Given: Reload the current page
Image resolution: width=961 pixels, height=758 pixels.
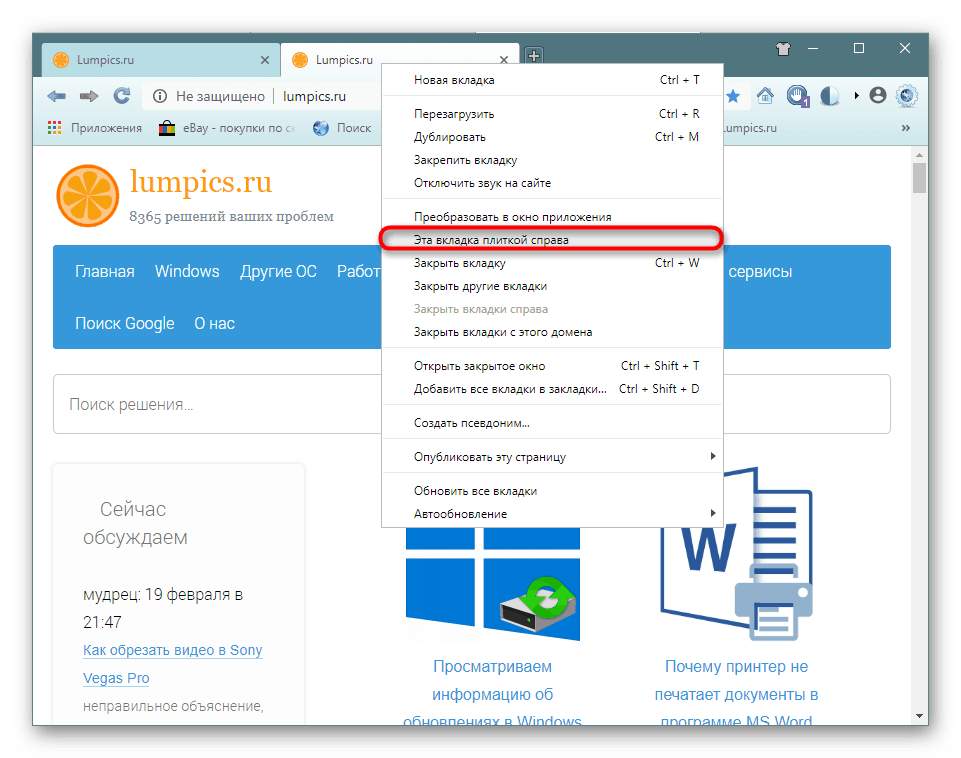Looking at the screenshot, I should click(x=122, y=95).
